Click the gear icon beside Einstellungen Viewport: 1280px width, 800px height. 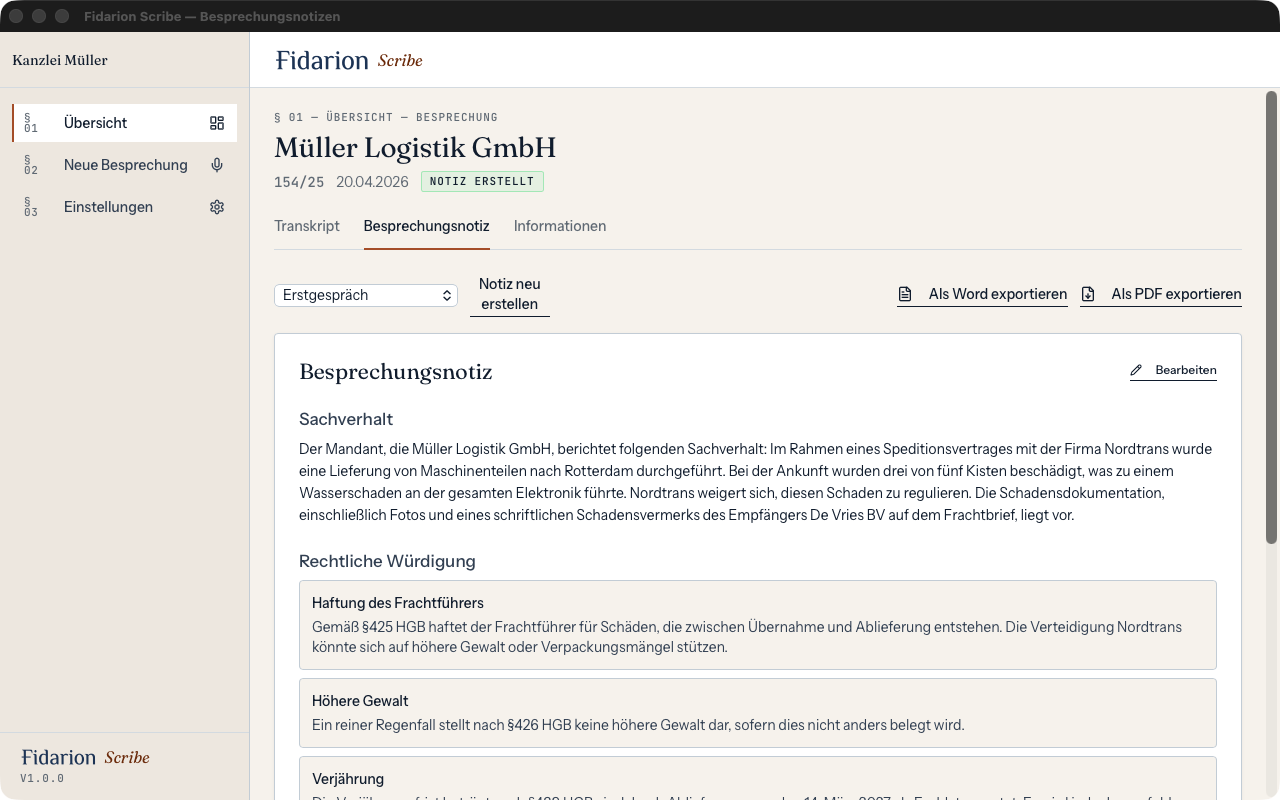(x=217, y=207)
